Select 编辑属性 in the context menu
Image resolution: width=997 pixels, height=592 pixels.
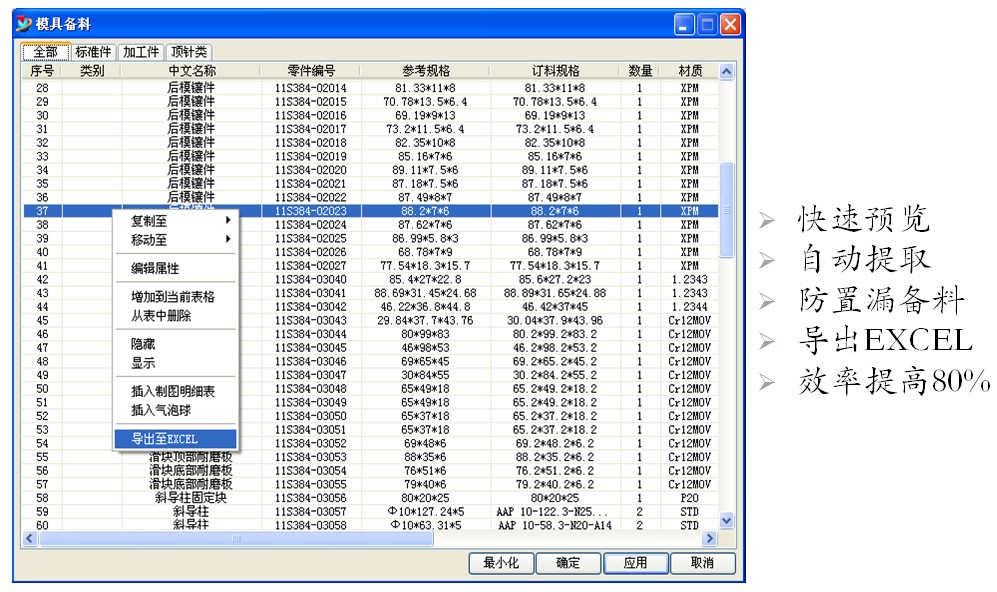(x=155, y=268)
